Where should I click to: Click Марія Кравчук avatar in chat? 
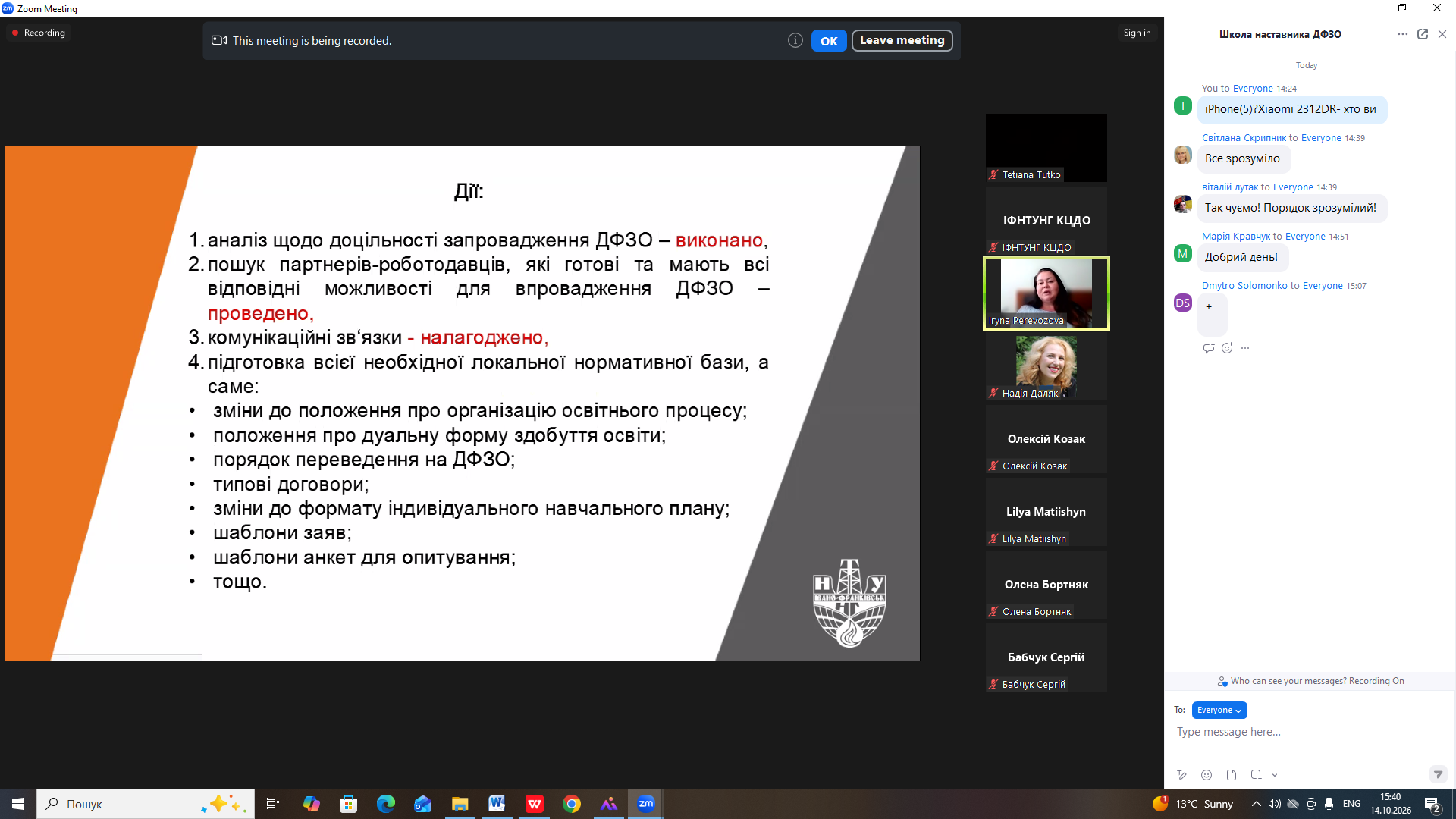click(1183, 253)
